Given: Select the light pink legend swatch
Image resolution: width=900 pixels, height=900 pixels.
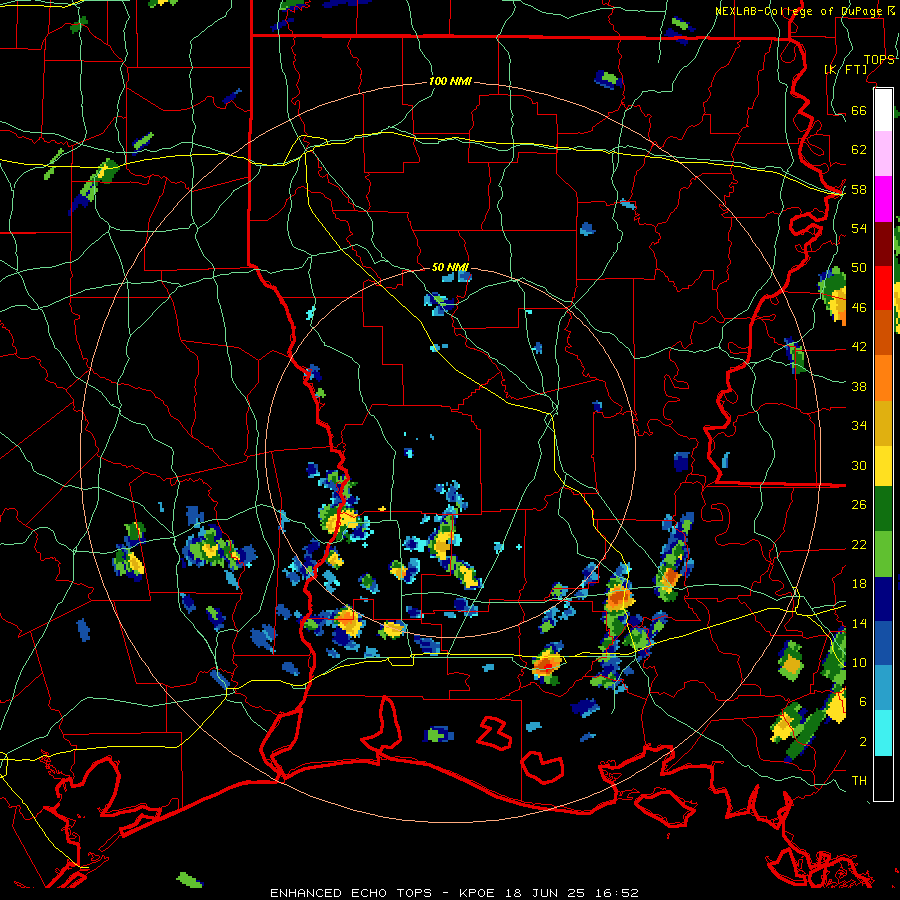Looking at the screenshot, I should pos(883,153).
